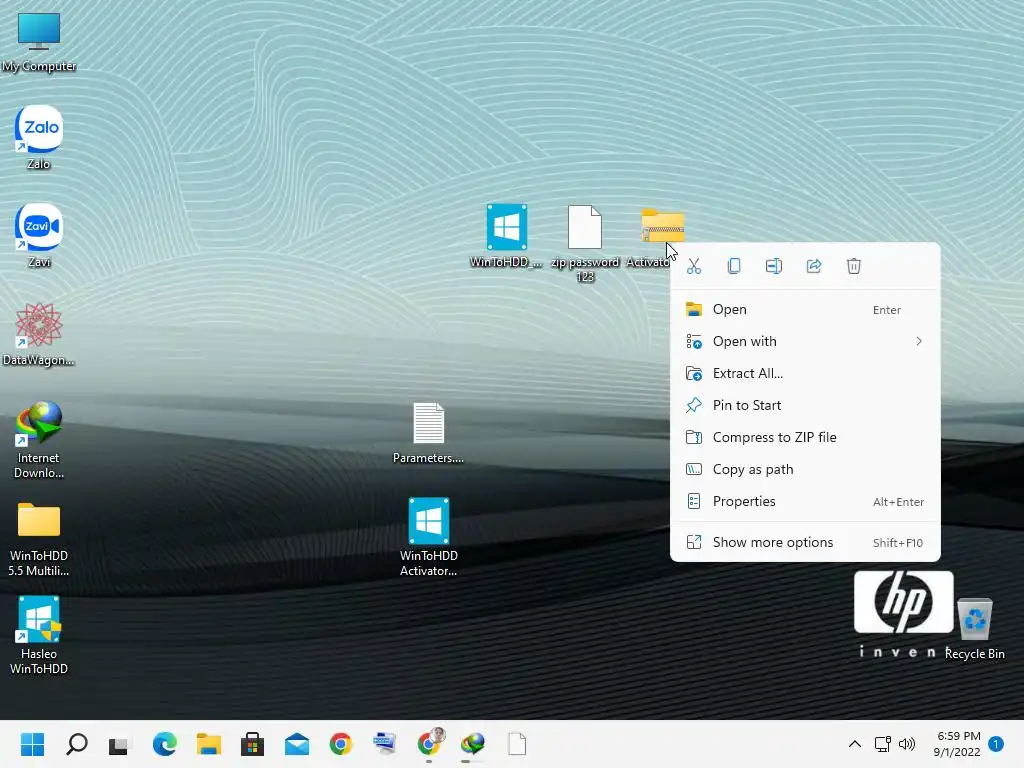Select the WinToHDD 5.5 Multilingual folder
Image resolution: width=1024 pixels, height=768 pixels.
tap(39, 539)
